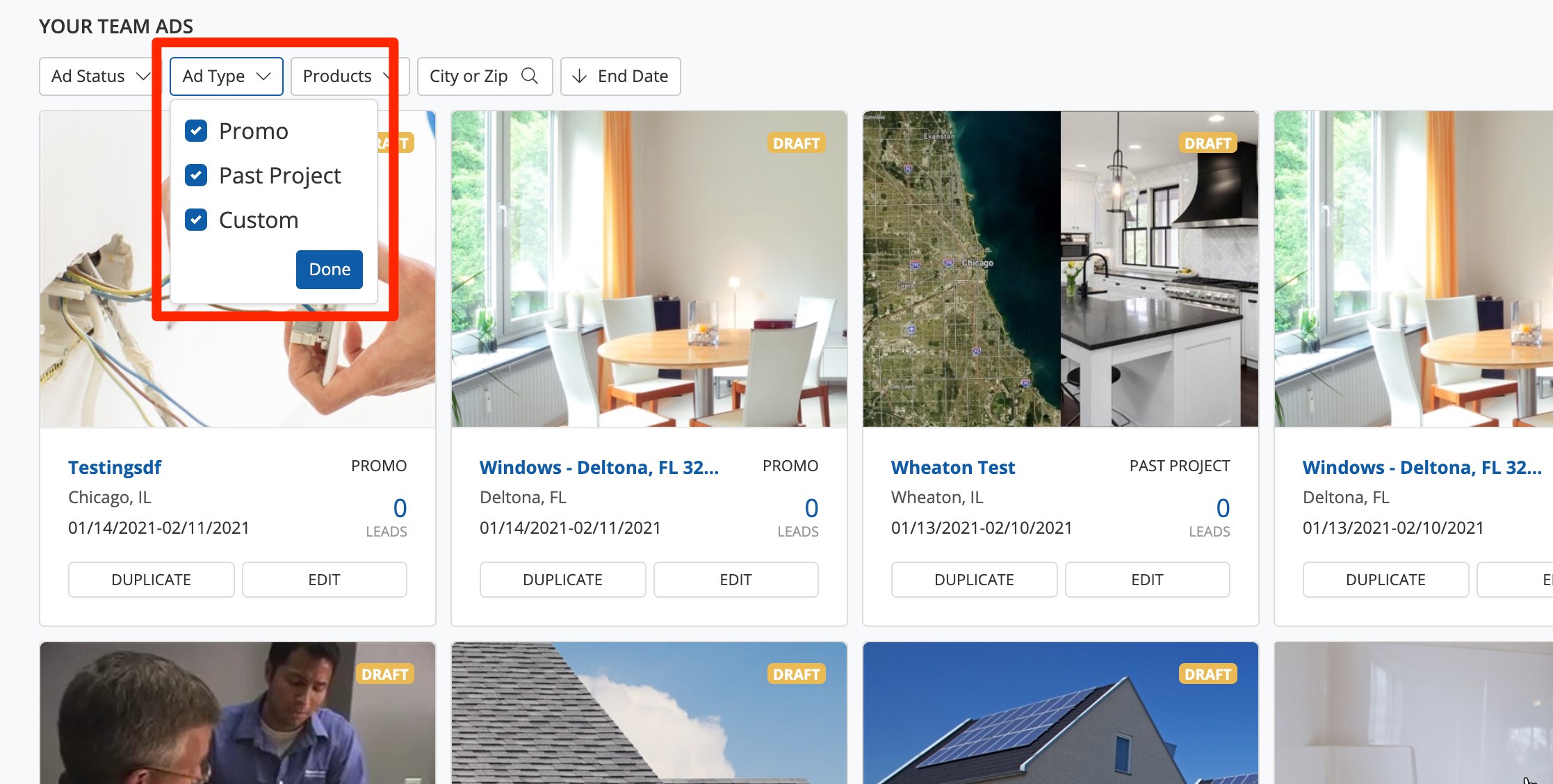Focus the City or Zip search field
1553x784 pixels.
click(x=485, y=76)
